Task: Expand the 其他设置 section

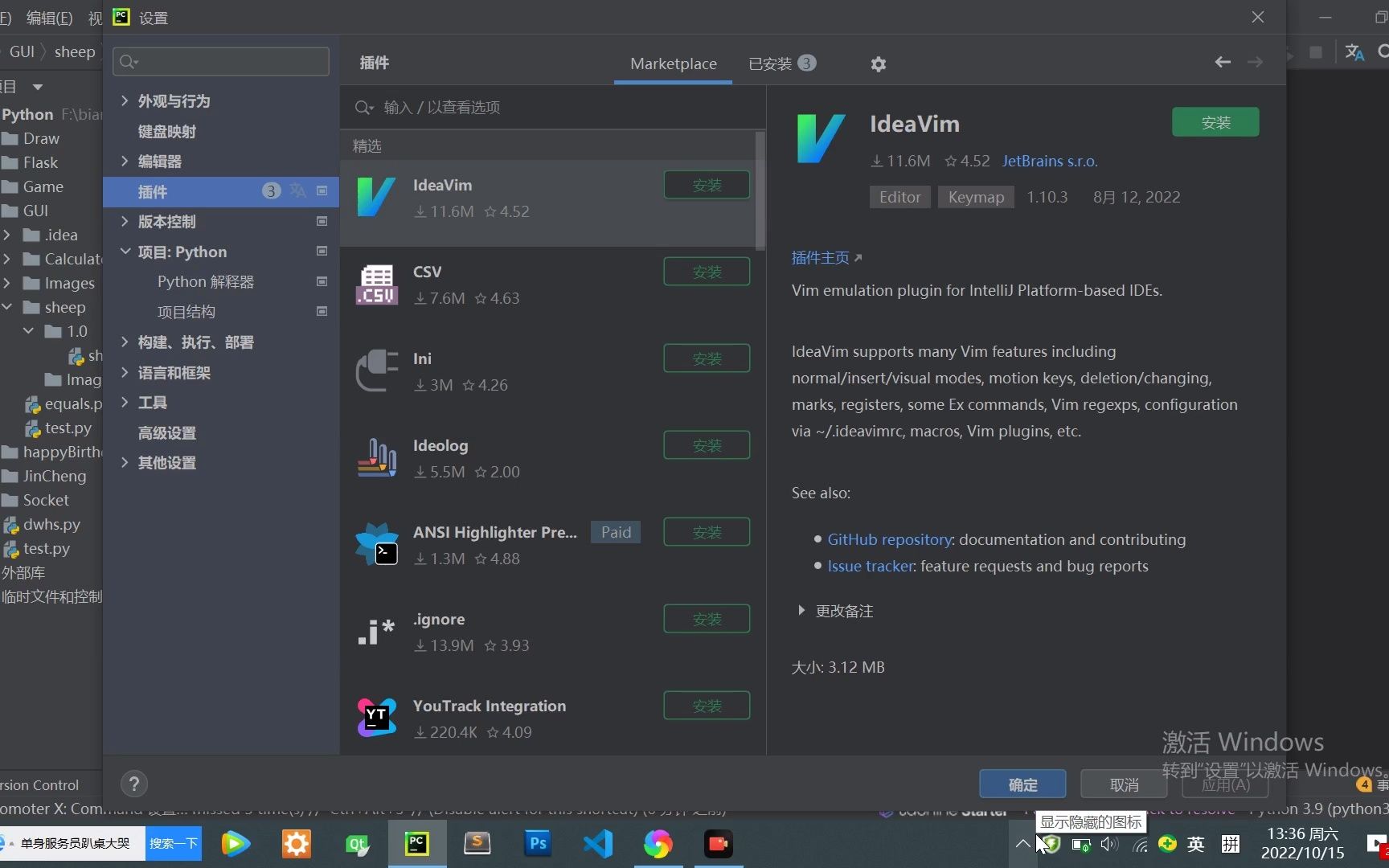Action: coord(125,462)
